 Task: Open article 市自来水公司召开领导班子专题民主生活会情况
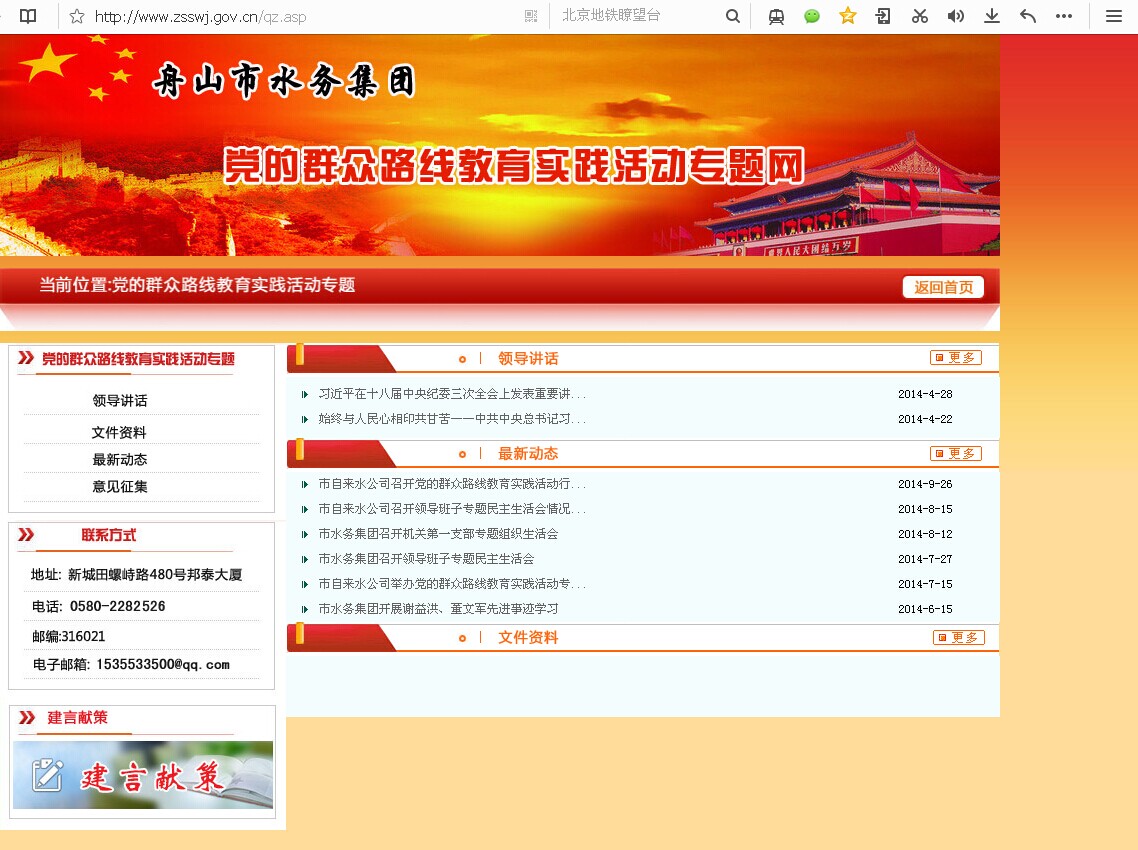pyautogui.click(x=451, y=509)
